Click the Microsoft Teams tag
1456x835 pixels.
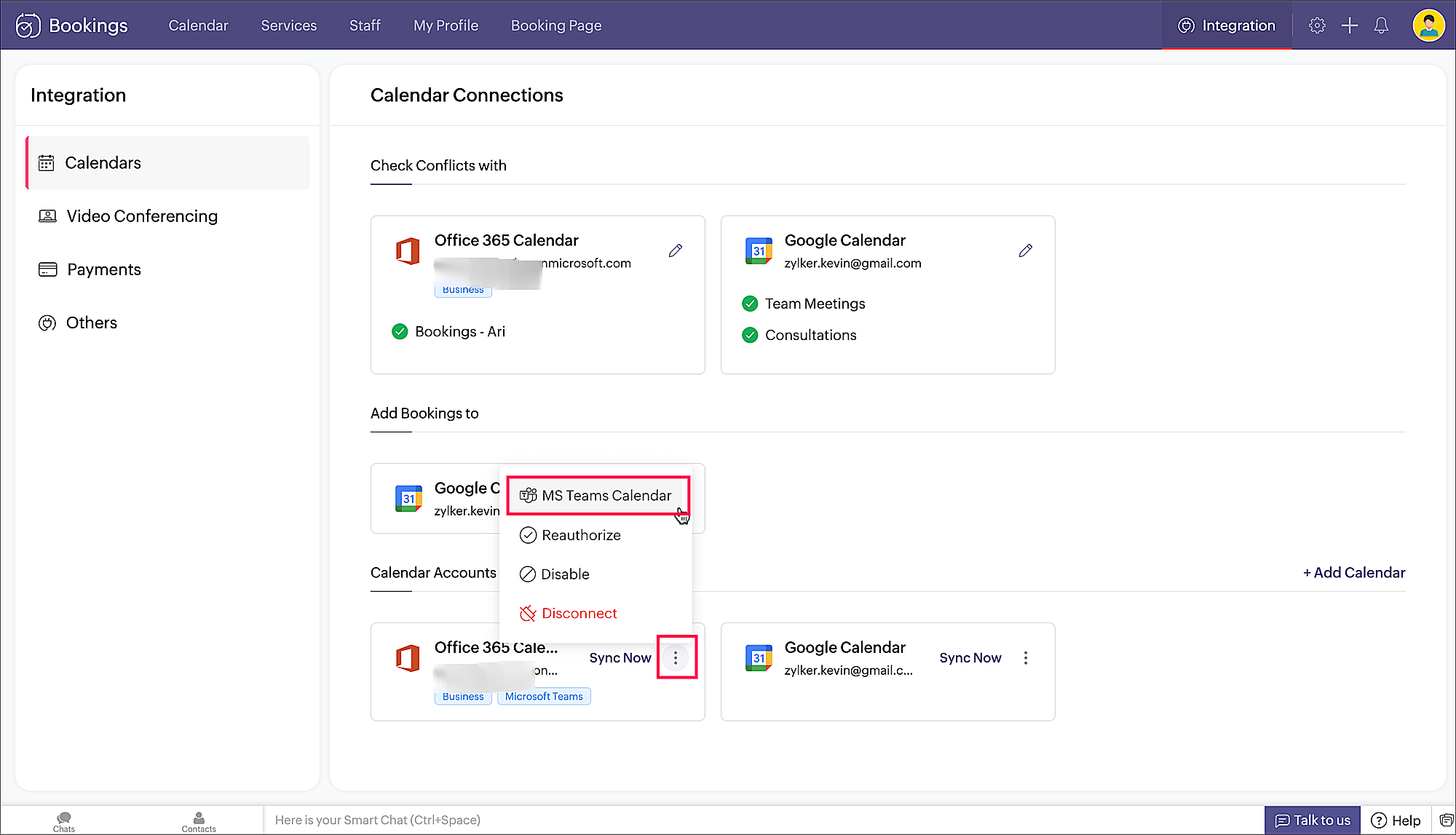(544, 697)
